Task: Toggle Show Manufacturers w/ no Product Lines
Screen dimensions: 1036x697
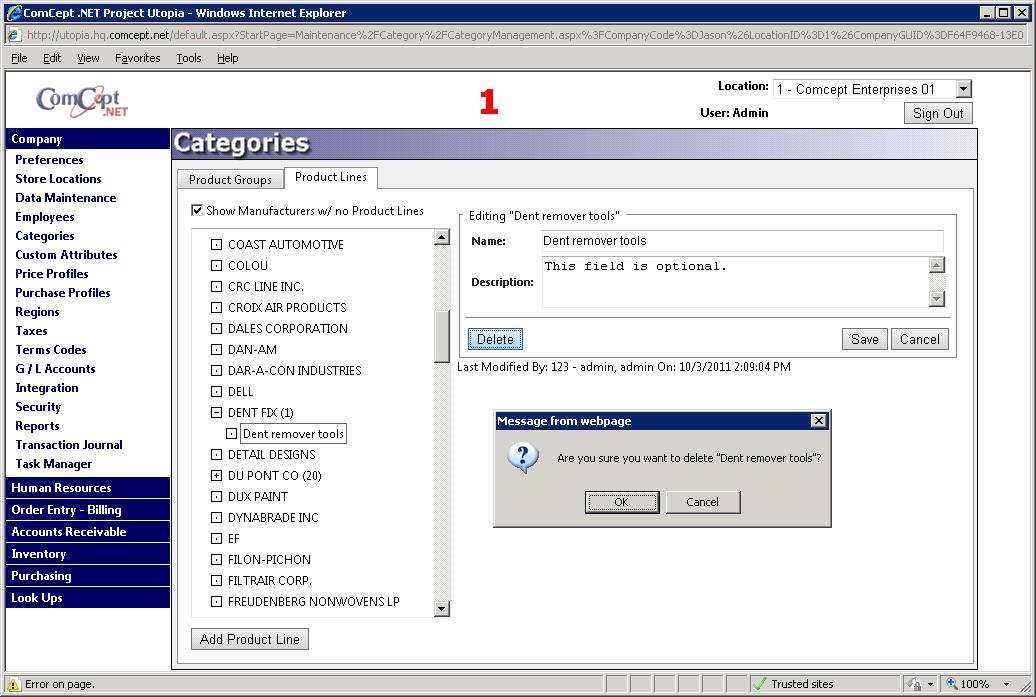Action: (197, 211)
